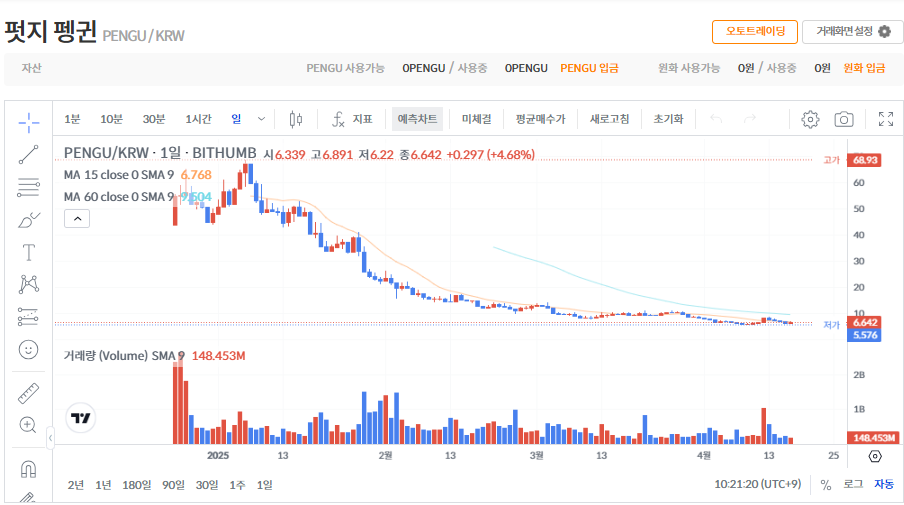
Task: Click the 6.642 current price label
Action: pyautogui.click(x=864, y=322)
